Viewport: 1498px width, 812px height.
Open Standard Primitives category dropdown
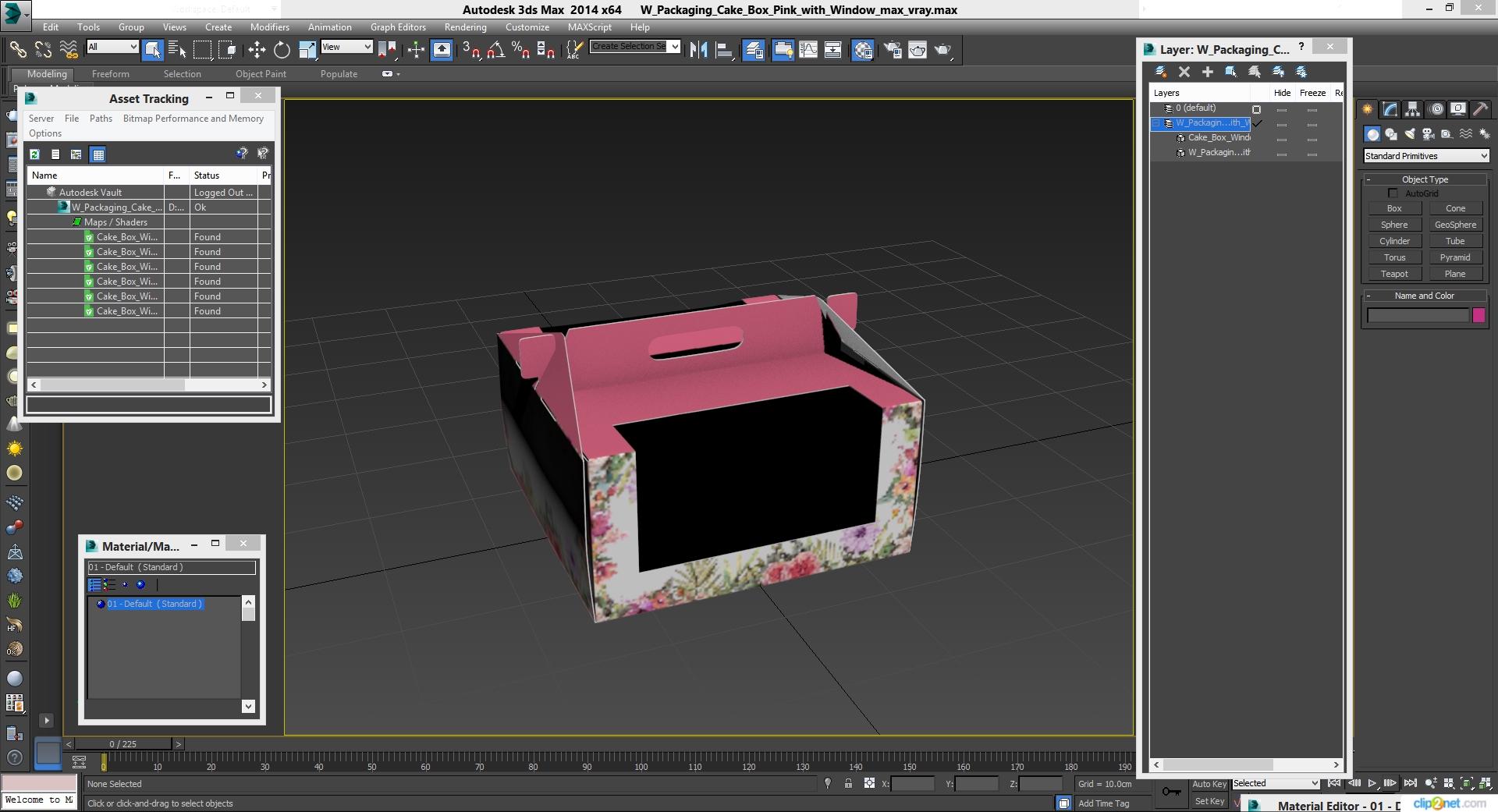click(1426, 156)
